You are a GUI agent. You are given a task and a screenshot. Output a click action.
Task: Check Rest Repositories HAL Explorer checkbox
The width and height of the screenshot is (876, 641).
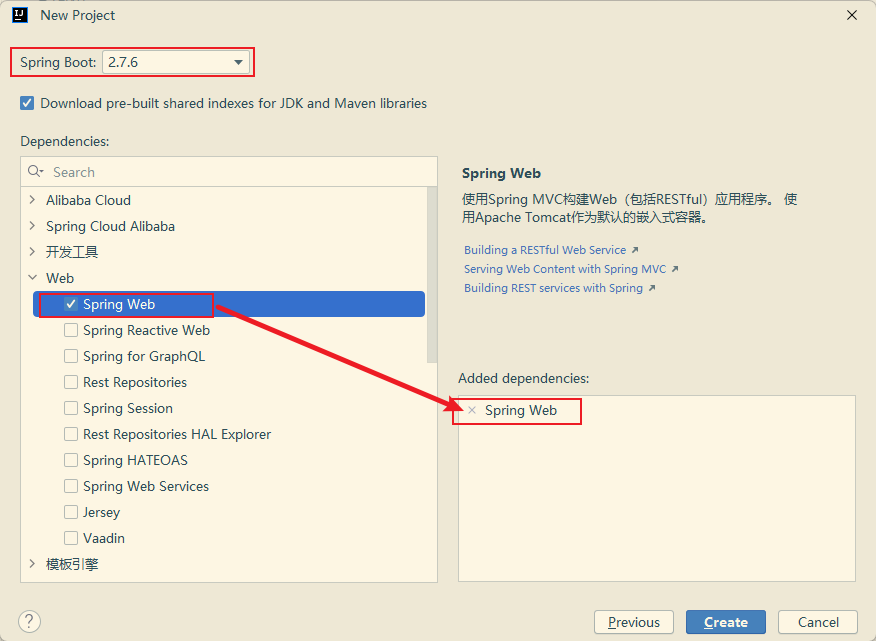71,434
